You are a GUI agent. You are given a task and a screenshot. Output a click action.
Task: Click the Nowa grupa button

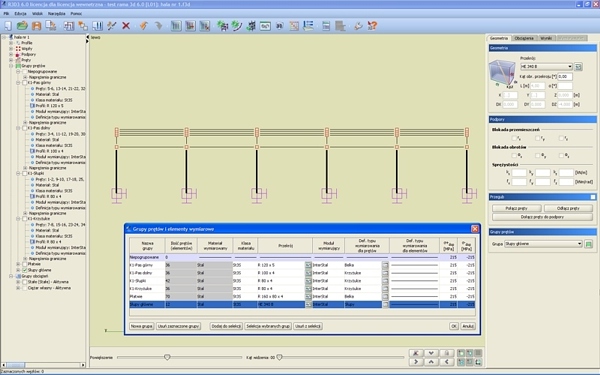pyautogui.click(x=142, y=326)
